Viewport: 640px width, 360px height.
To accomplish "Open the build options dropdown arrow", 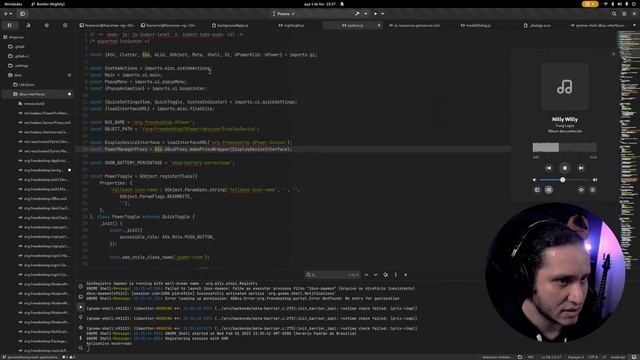I will (365, 14).
